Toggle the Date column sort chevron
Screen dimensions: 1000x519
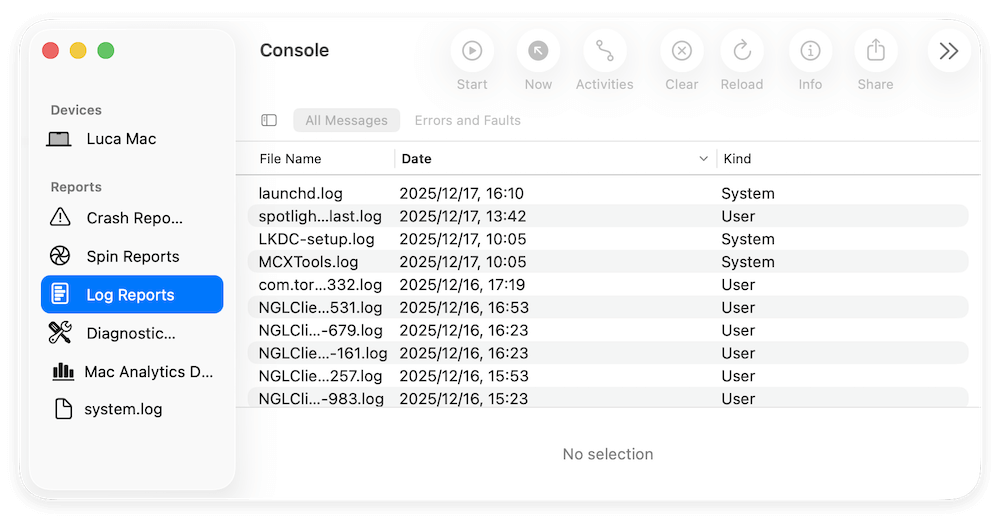point(703,159)
